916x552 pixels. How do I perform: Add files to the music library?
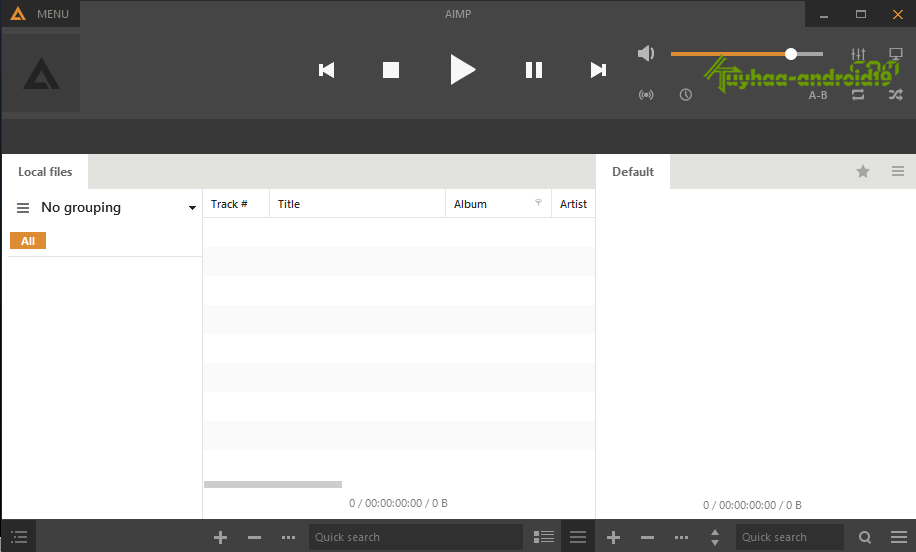[x=220, y=537]
